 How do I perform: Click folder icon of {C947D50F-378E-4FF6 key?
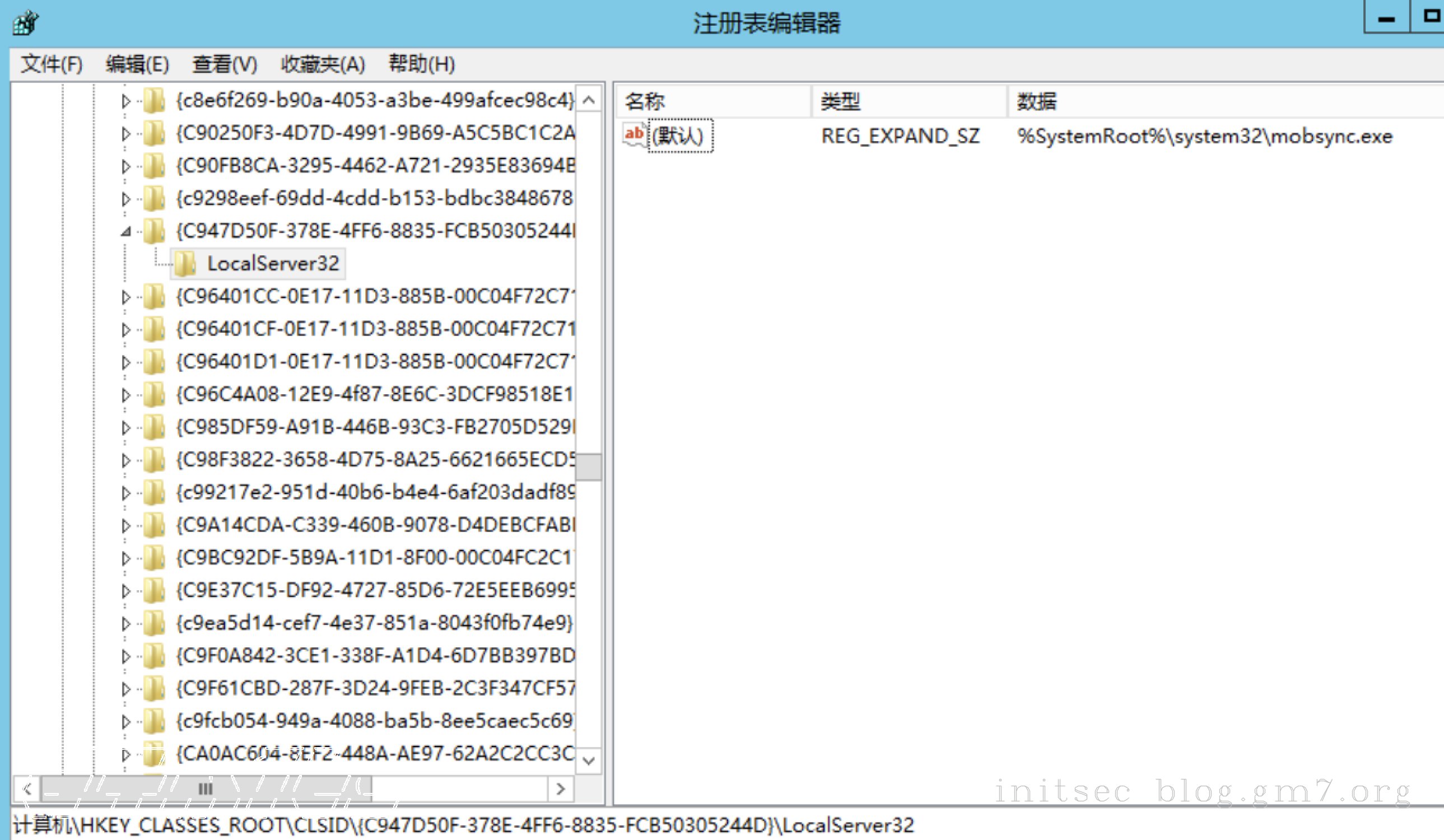tap(153, 231)
